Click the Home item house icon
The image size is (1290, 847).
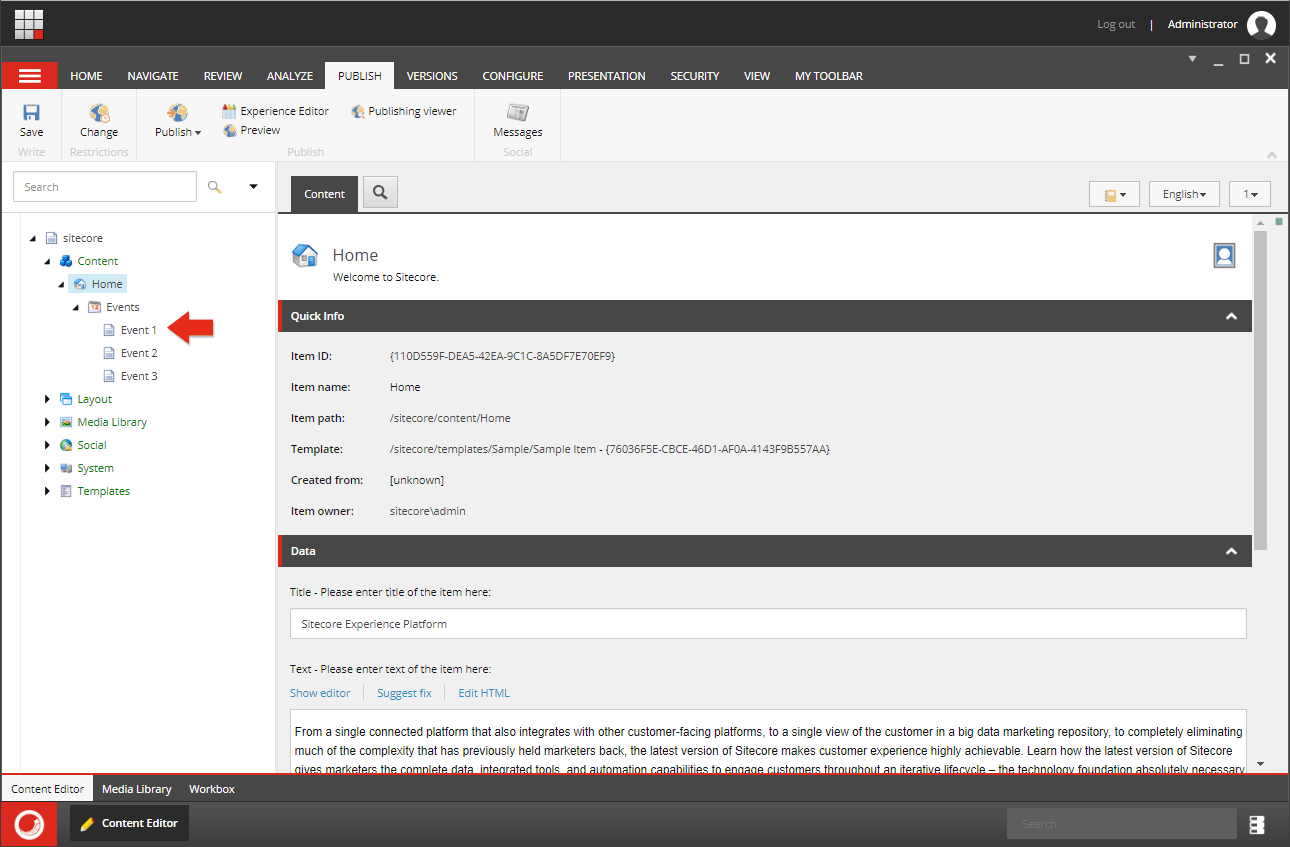click(x=305, y=255)
